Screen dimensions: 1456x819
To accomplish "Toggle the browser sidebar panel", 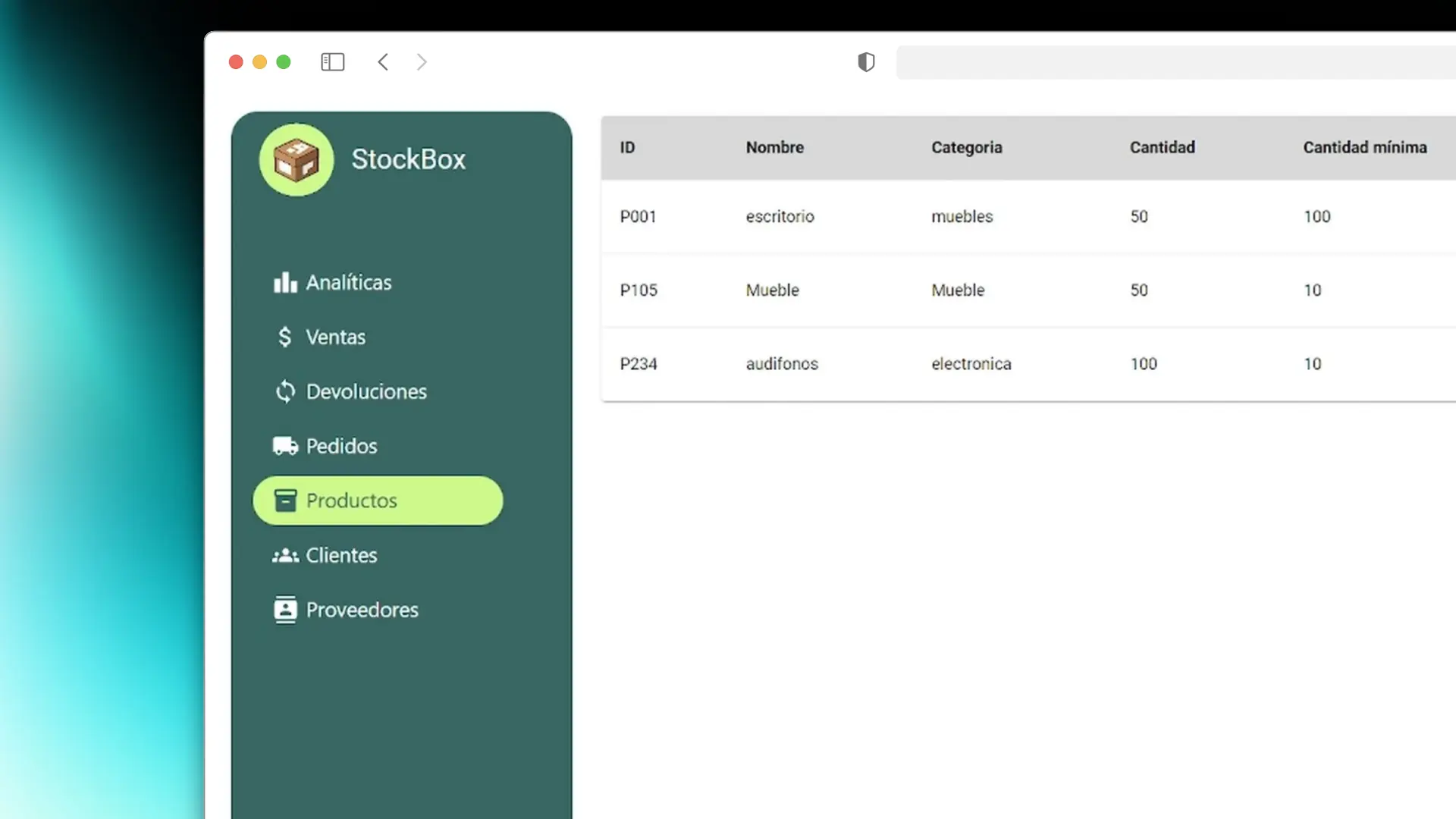I will coord(333,62).
